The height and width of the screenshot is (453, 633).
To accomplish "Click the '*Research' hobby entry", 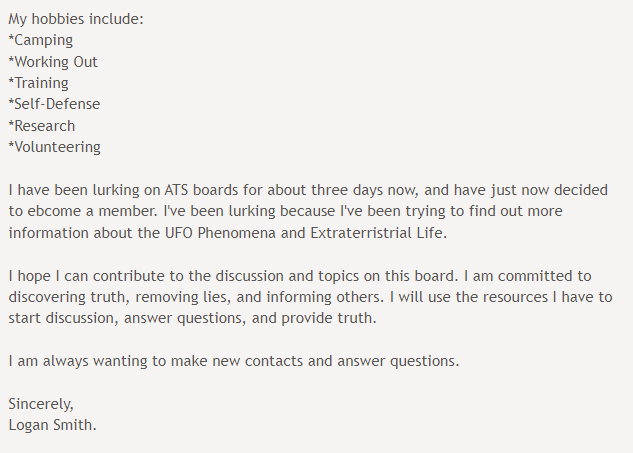I will [42, 126].
